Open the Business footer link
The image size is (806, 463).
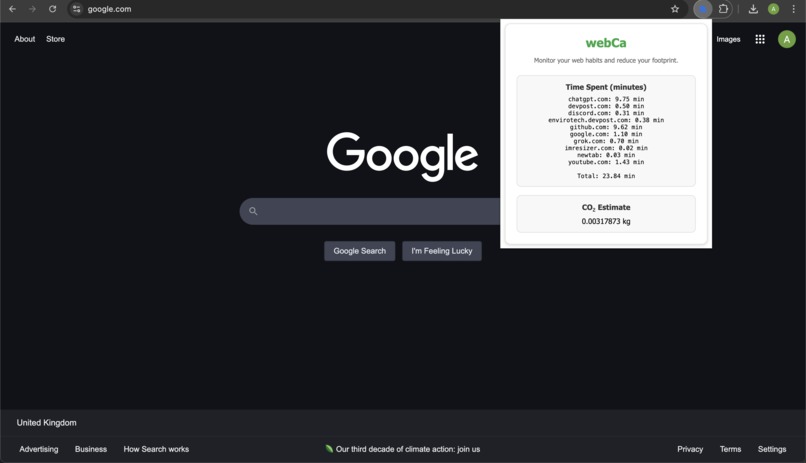click(91, 449)
